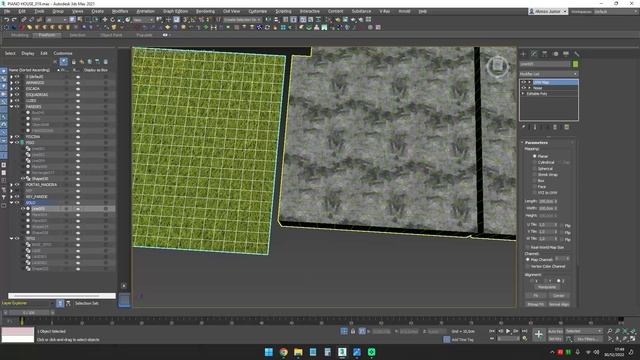Click the large plus Set Keys button
Screen dimensions: 640x360
539,335
